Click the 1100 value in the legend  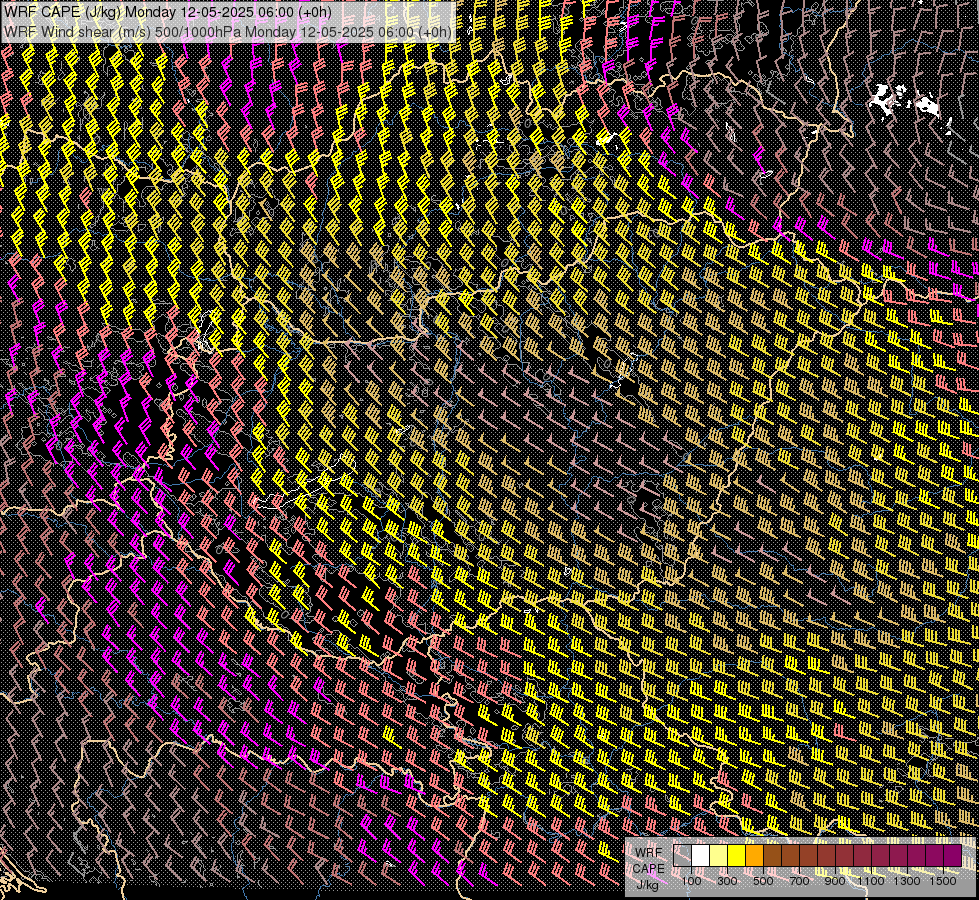[x=870, y=881]
